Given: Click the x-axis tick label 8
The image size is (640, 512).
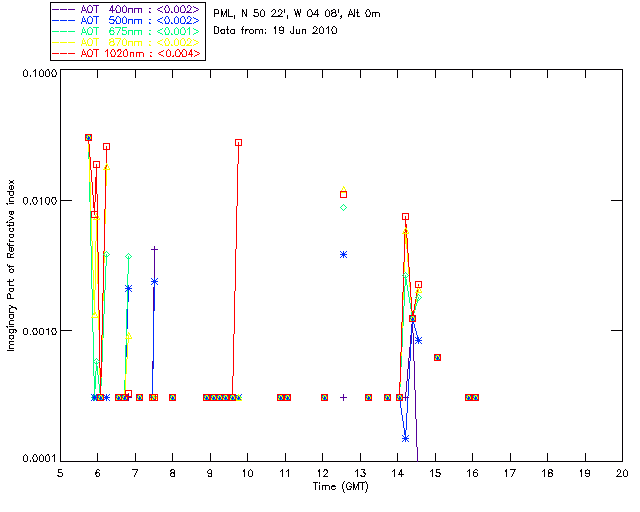Looking at the screenshot, I should [173, 473].
